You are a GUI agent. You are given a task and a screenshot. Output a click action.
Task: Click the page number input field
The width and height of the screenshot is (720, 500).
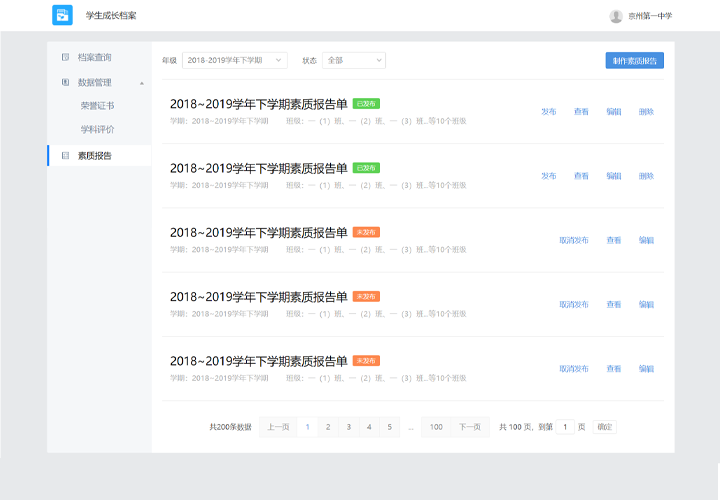[x=565, y=427]
